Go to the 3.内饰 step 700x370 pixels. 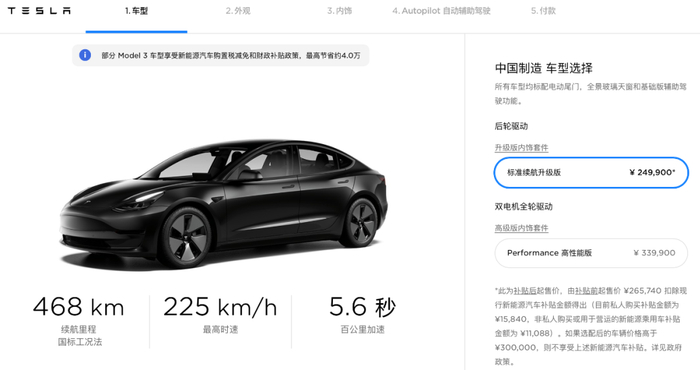339,11
